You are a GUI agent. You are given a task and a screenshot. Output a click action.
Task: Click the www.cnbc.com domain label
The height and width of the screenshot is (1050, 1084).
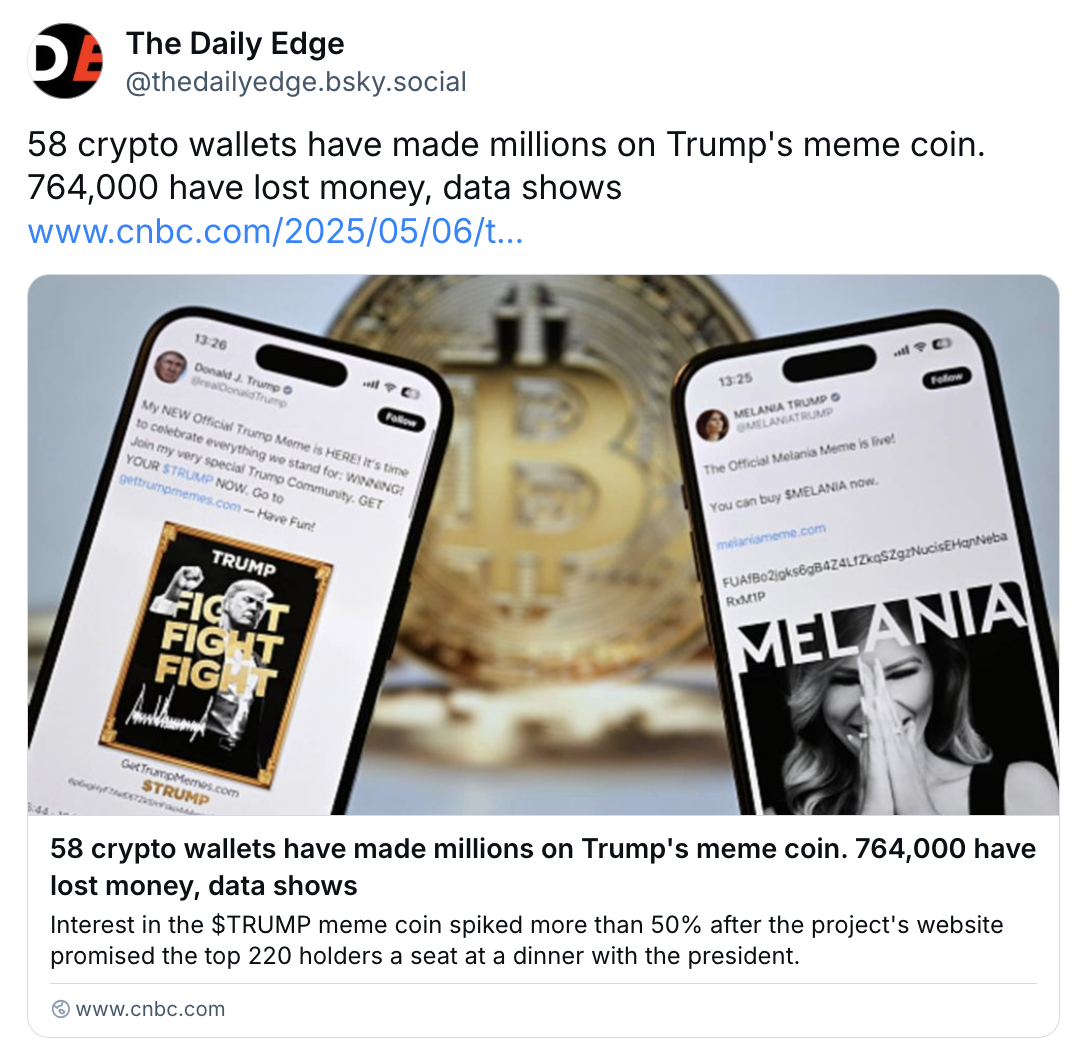click(151, 1009)
